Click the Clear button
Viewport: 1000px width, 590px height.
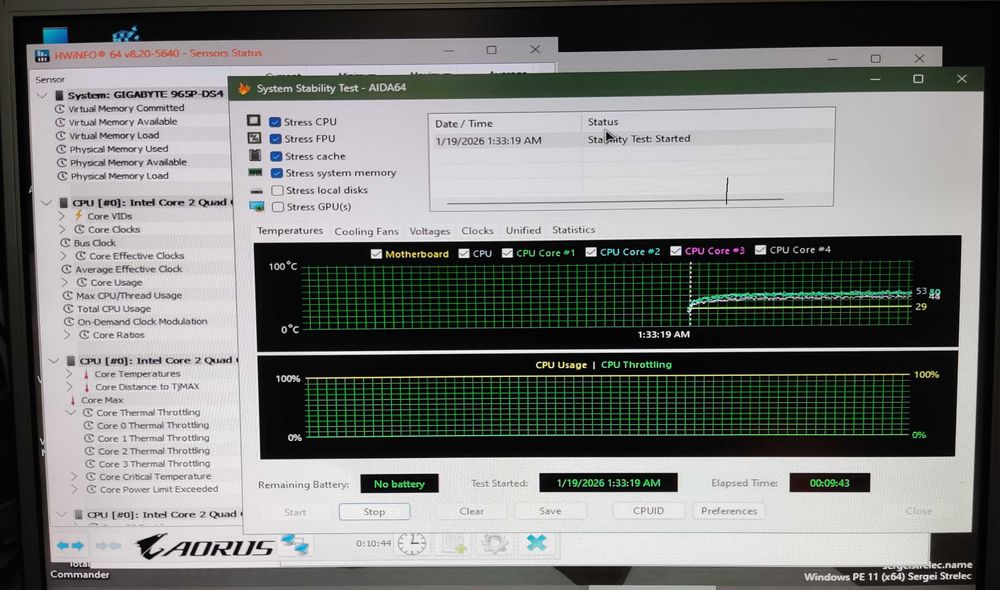(x=471, y=511)
